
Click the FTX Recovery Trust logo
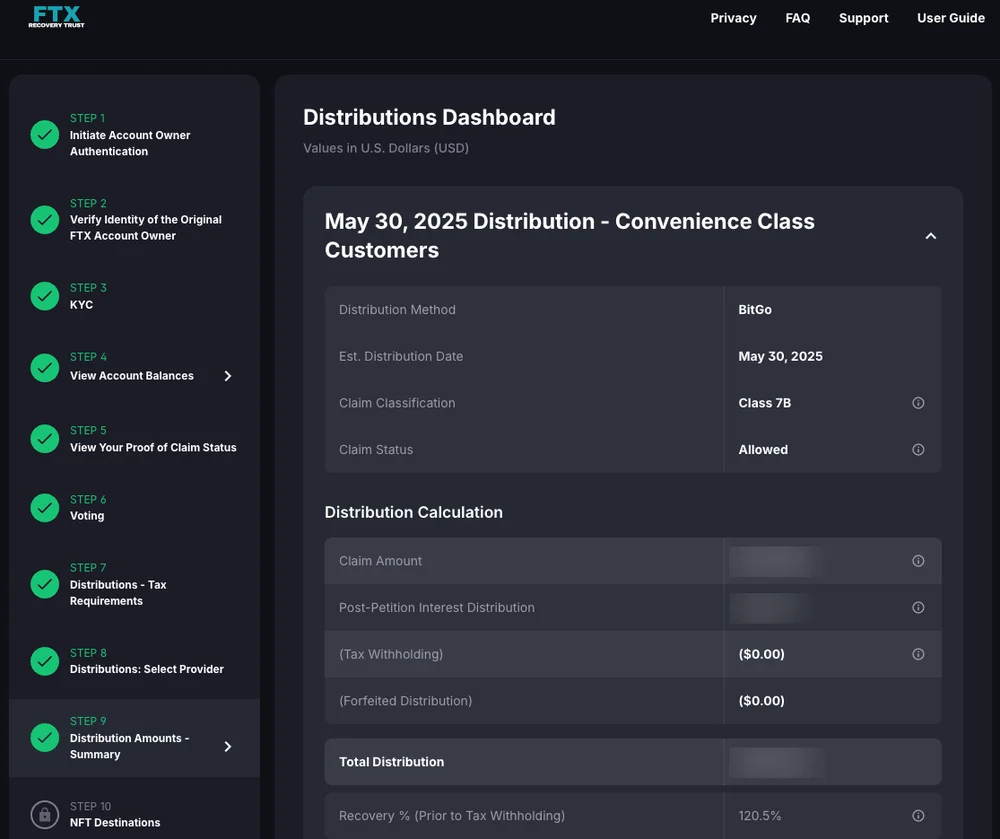pos(56,17)
